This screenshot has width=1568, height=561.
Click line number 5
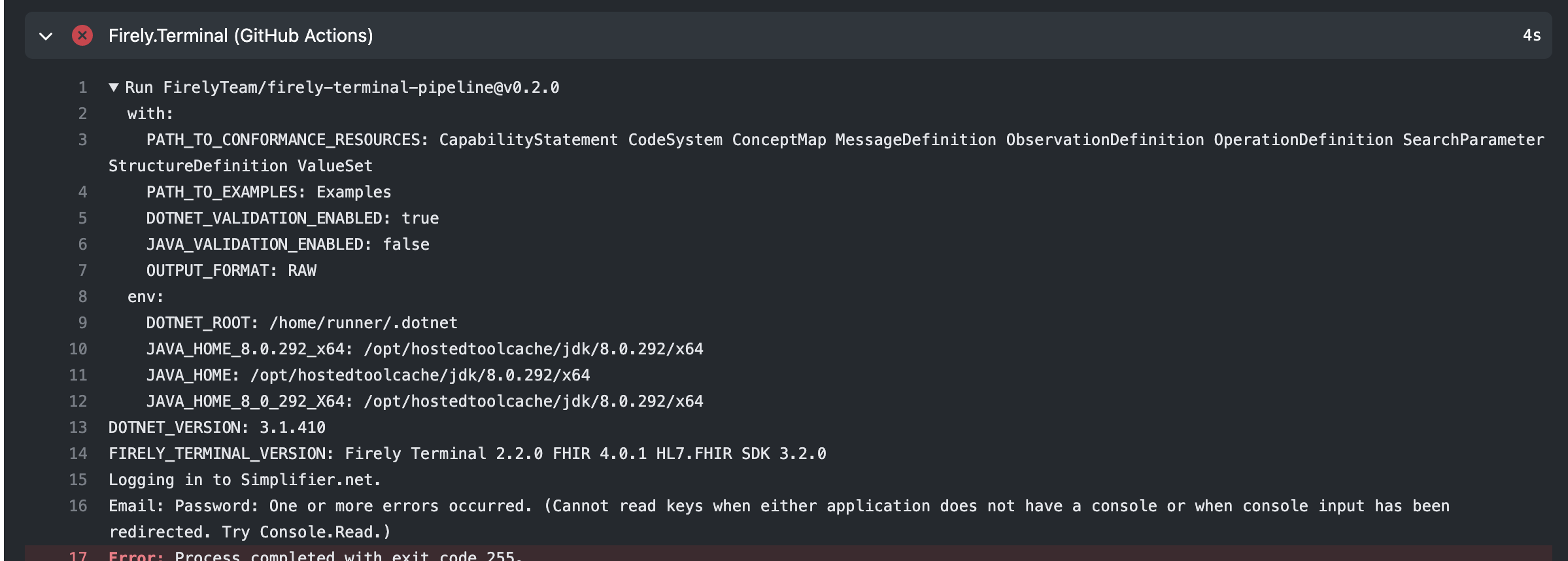click(82, 218)
